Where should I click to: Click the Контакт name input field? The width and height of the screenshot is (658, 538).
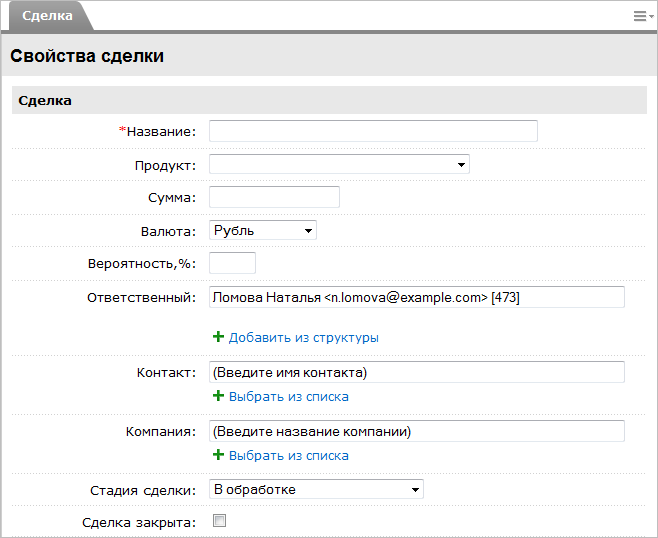(x=416, y=372)
